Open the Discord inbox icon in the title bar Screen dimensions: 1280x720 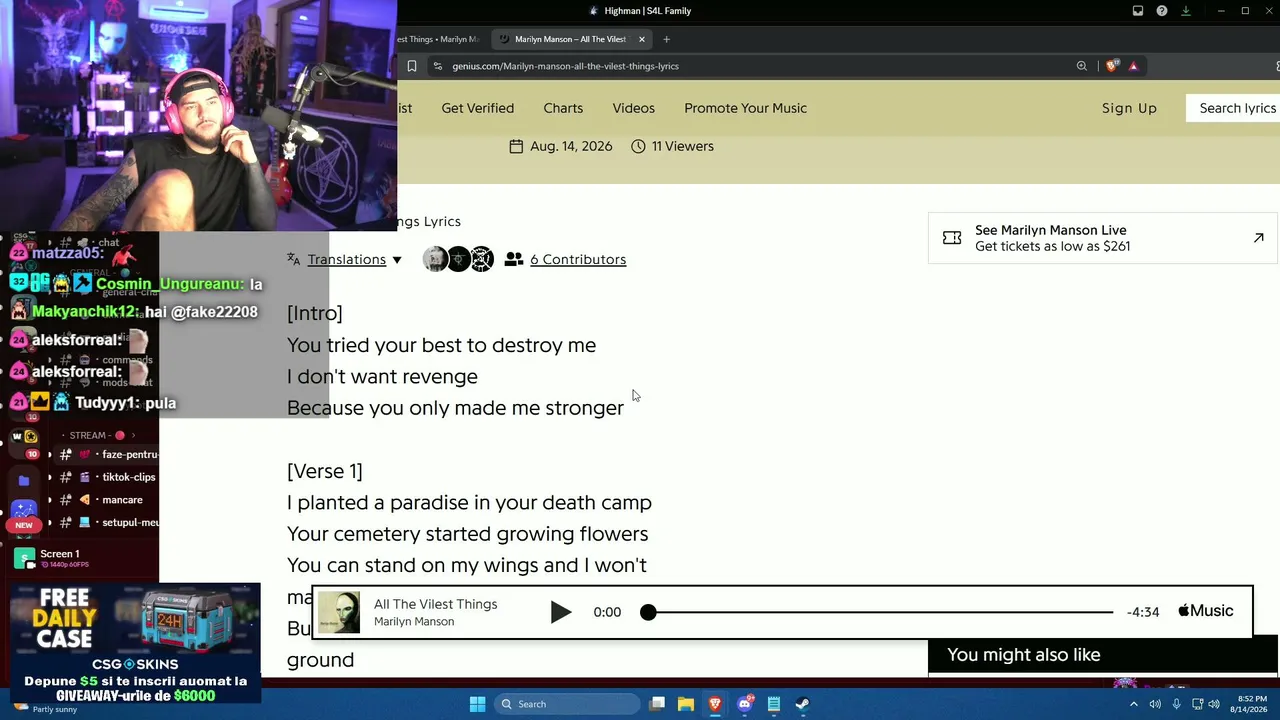tap(1138, 11)
